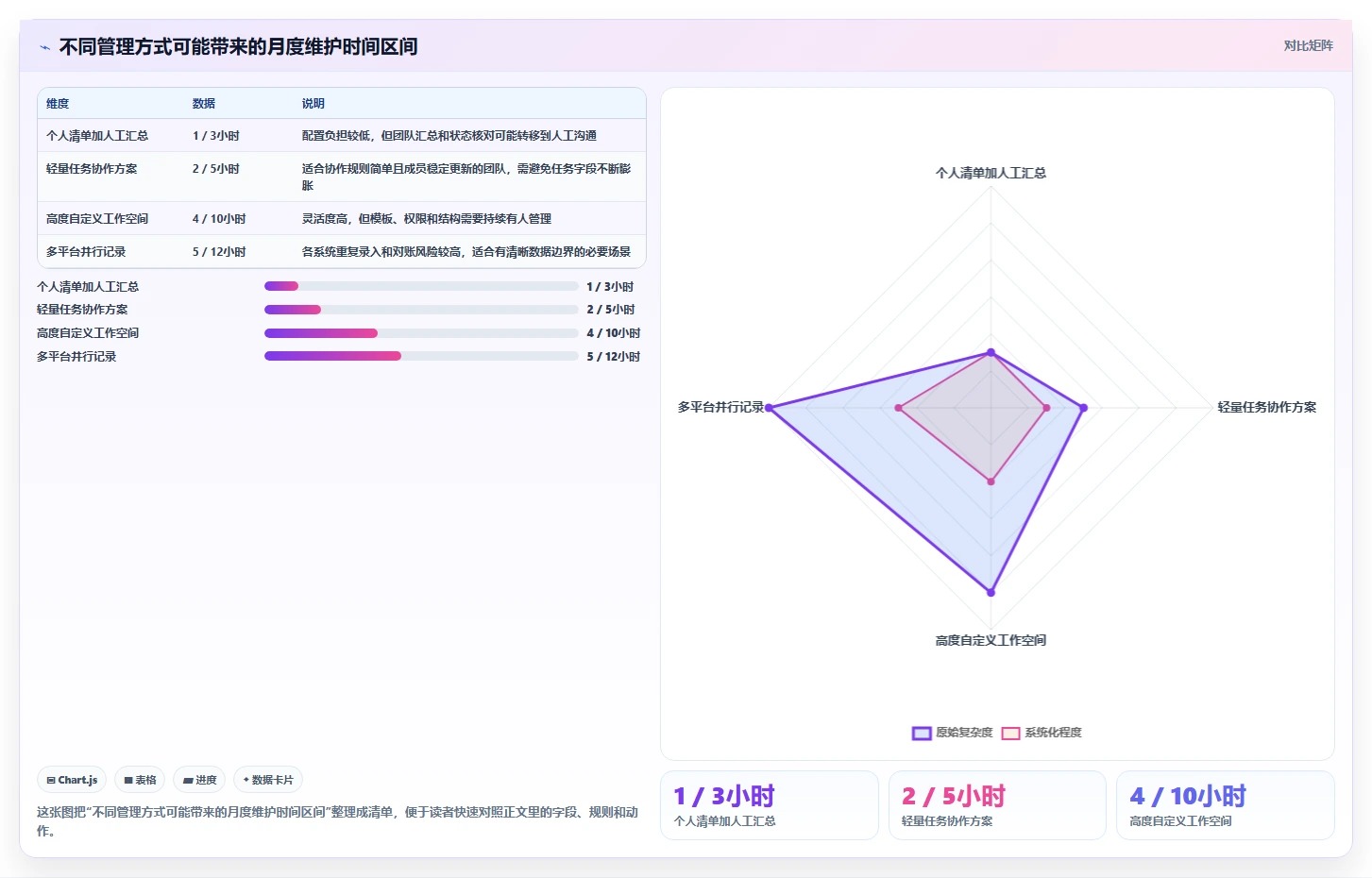Click pink radar point on 轻量任务协作方案 axis
Screen dimensions: 1372x878
coord(1046,408)
